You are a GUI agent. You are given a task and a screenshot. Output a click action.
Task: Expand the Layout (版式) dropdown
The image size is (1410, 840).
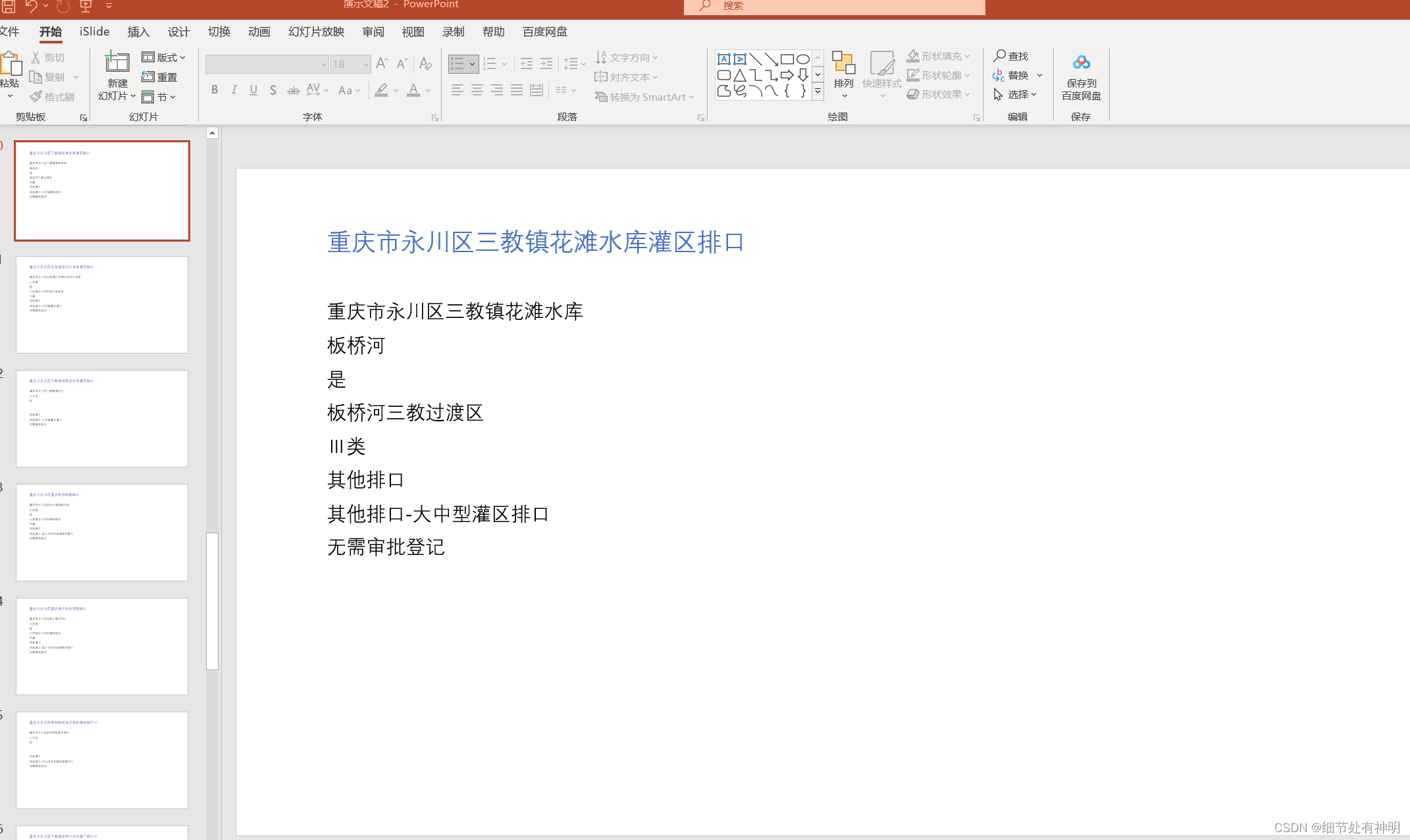(165, 57)
